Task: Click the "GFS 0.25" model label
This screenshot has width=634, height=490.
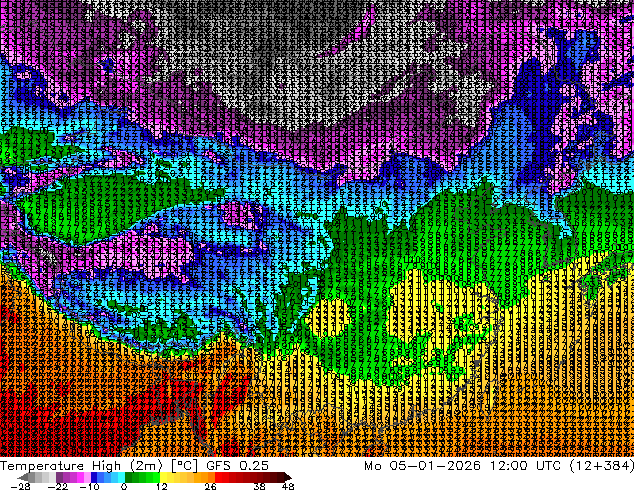Action: [x=237, y=466]
